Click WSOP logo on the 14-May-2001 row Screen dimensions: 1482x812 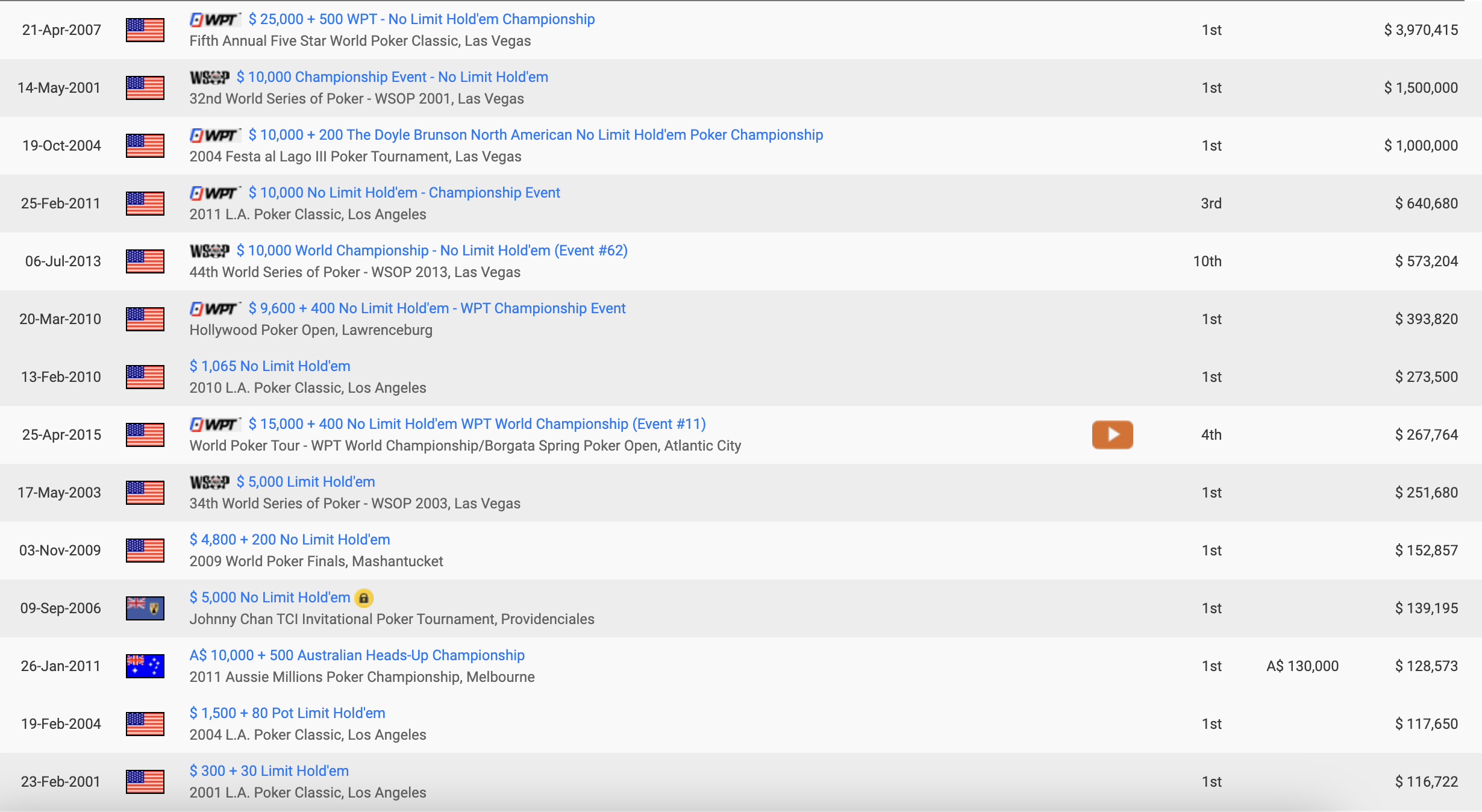(209, 77)
